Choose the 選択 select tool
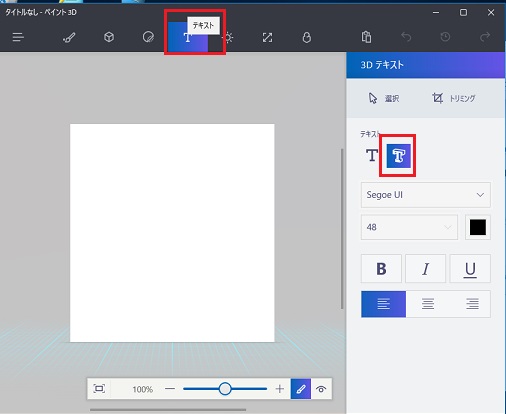Viewport: 506px width, 414px height. point(384,98)
